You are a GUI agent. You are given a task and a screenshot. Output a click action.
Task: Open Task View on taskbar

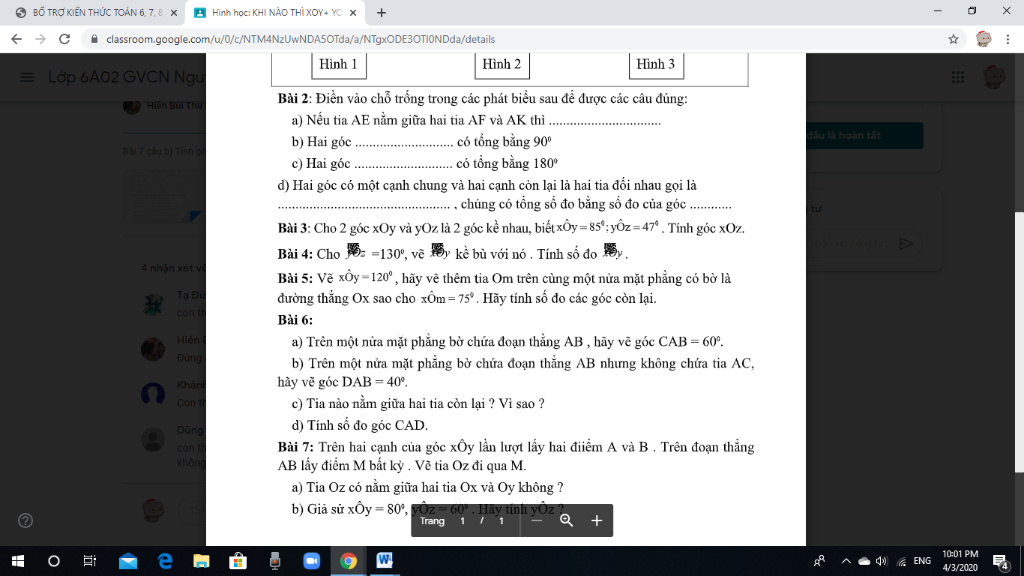point(89,561)
